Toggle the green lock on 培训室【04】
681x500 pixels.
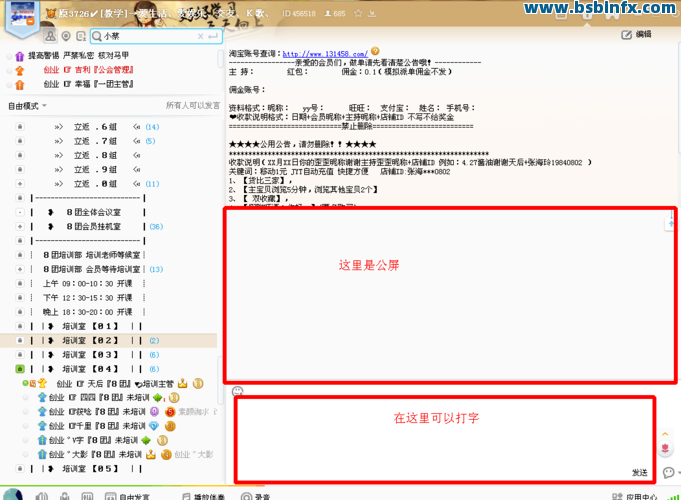point(19,369)
